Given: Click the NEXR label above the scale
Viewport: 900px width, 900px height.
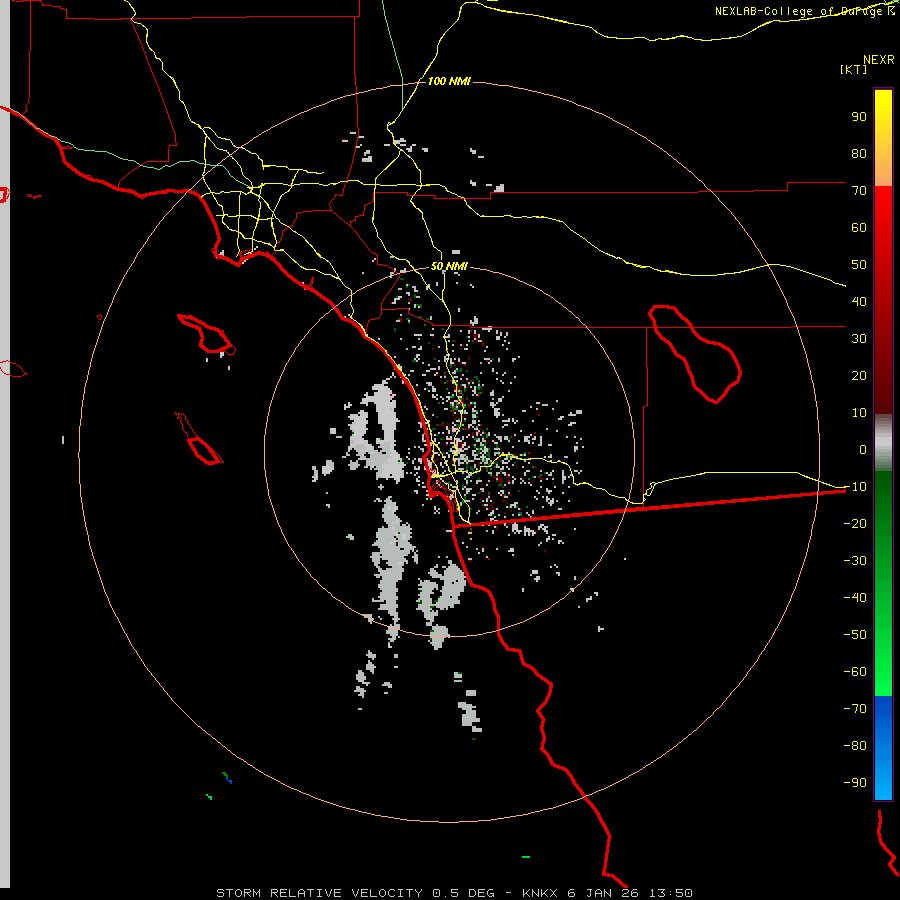Looking at the screenshot, I should click(x=878, y=60).
